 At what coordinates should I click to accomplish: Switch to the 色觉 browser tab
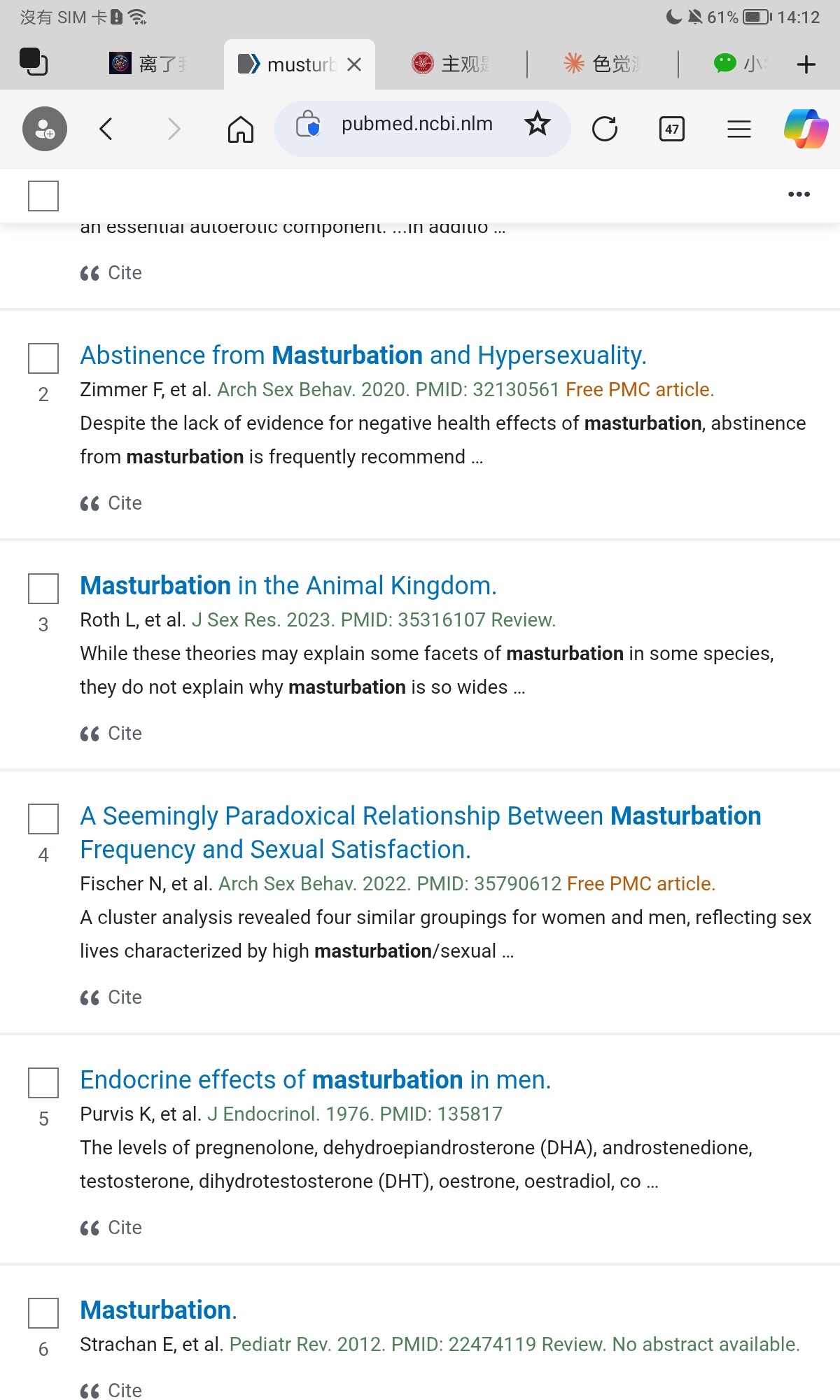click(602, 64)
